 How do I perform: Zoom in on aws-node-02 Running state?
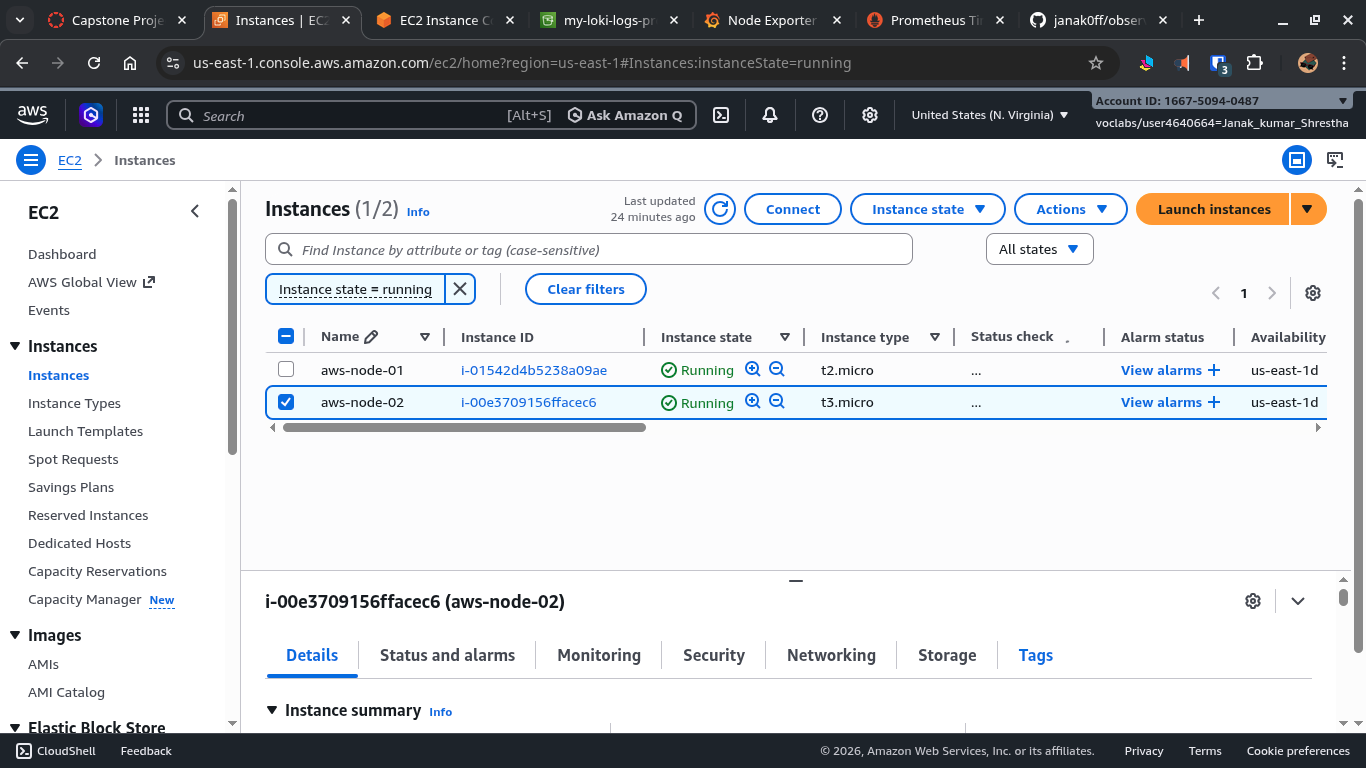pos(752,401)
